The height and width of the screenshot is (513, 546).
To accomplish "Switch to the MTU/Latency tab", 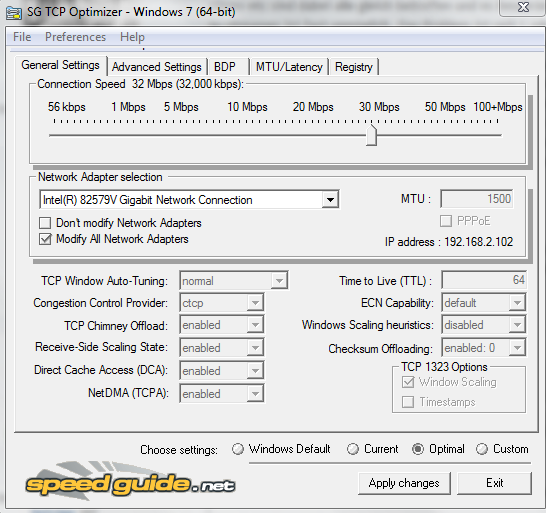I will tap(289, 67).
